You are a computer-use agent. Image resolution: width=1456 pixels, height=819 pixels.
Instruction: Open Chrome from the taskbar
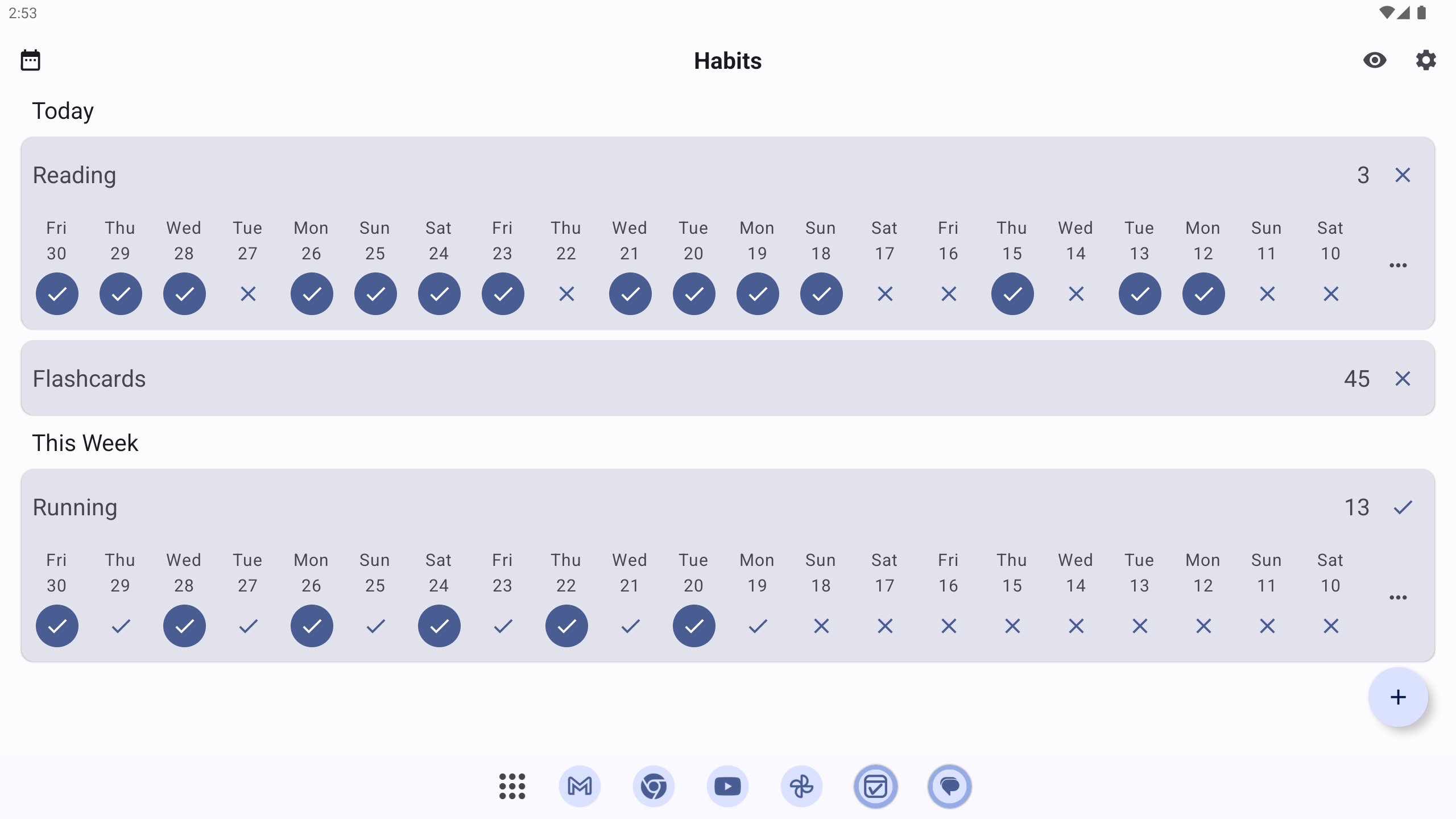pyautogui.click(x=653, y=787)
